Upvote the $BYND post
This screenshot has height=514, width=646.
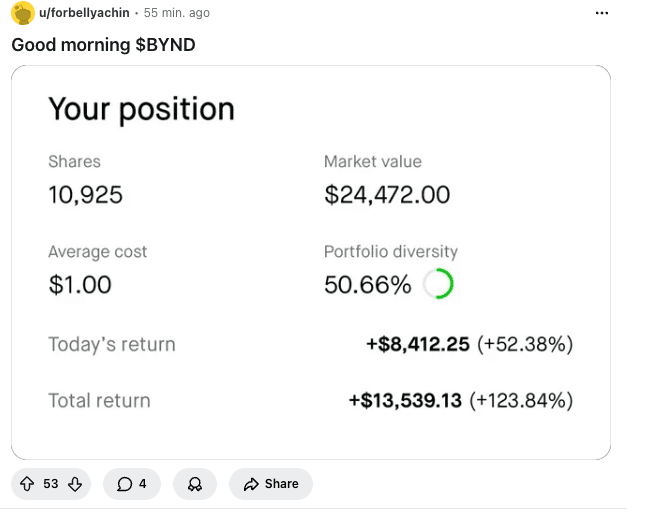(27, 484)
